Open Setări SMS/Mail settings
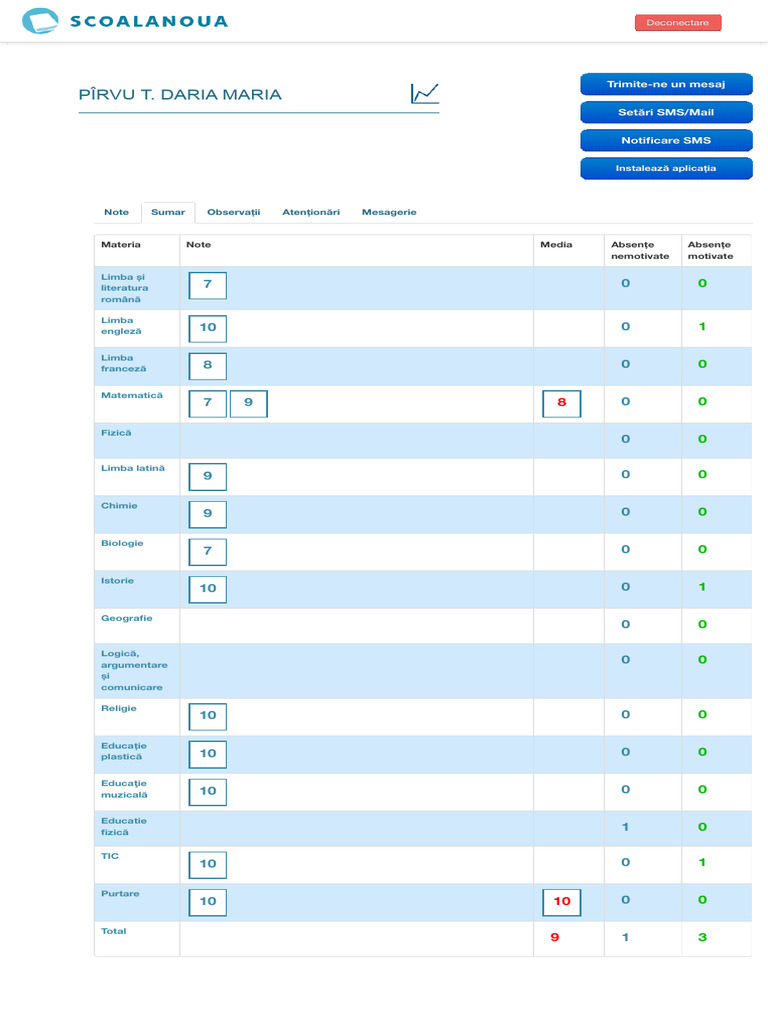 pos(666,112)
